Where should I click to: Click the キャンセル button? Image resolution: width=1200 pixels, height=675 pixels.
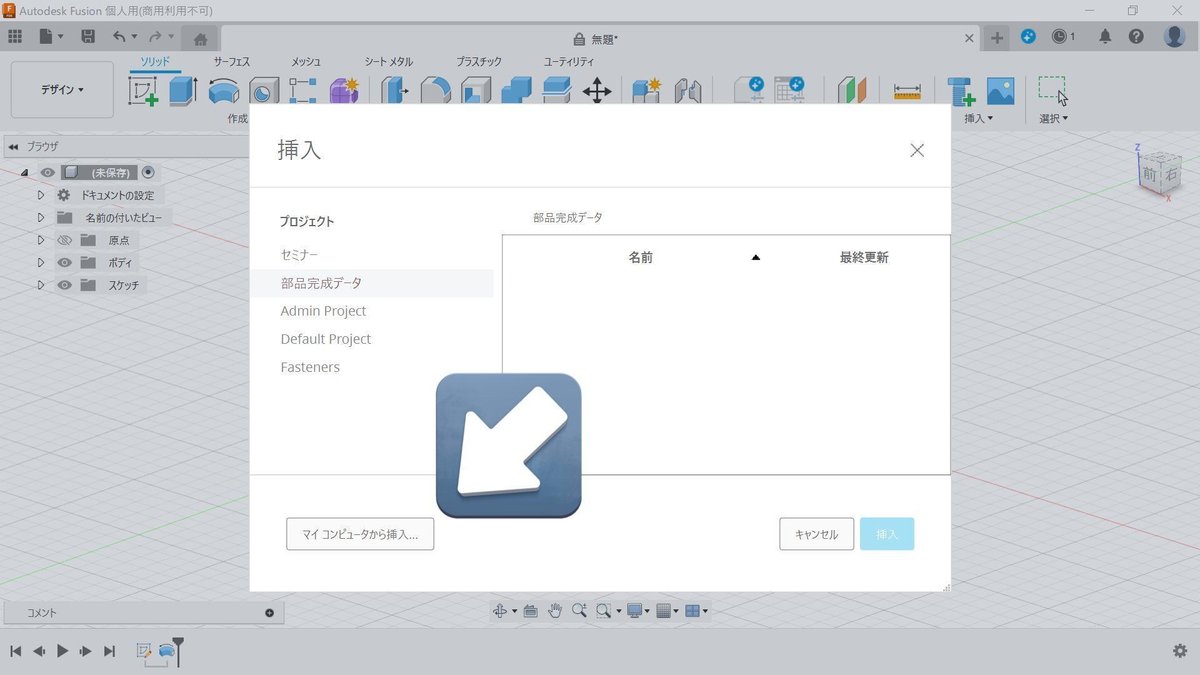pos(816,534)
